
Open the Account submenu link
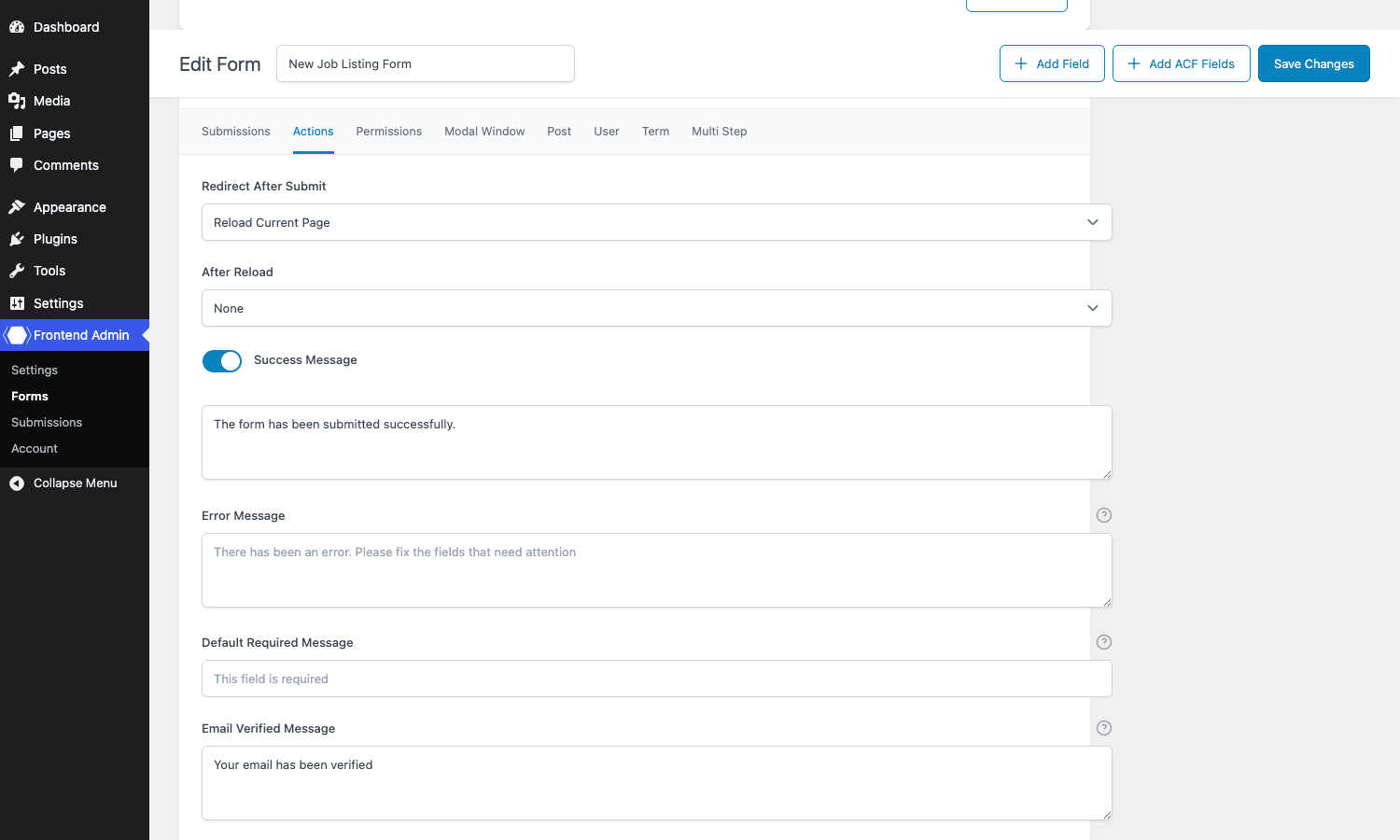pyautogui.click(x=35, y=449)
